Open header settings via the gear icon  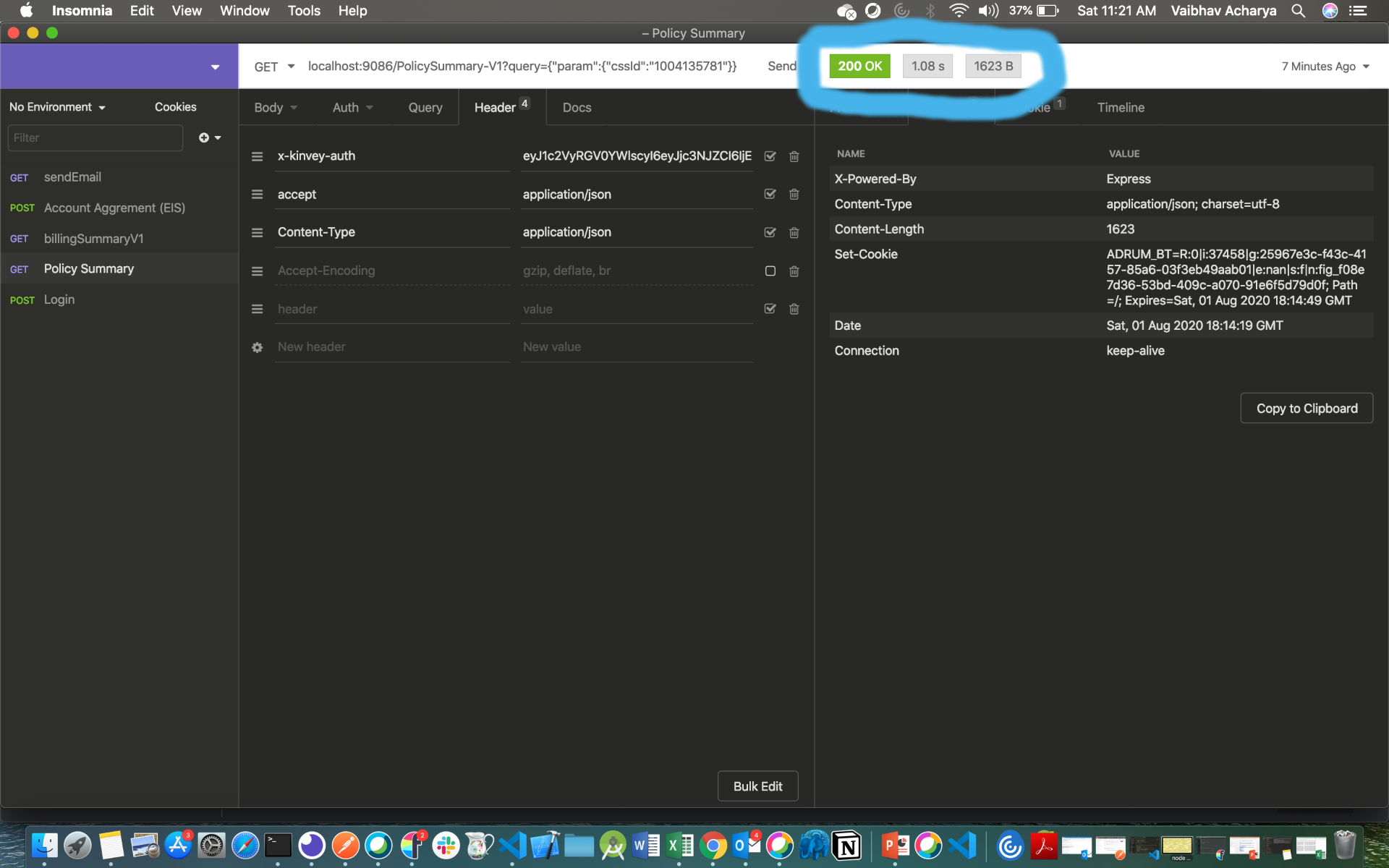(x=257, y=347)
